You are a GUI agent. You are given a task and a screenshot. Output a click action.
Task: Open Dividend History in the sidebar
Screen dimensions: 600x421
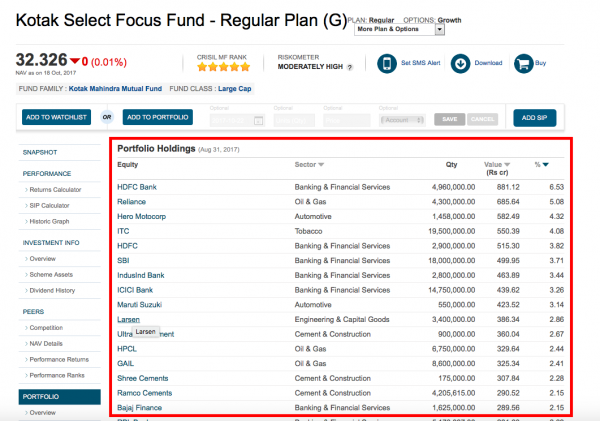[52, 290]
